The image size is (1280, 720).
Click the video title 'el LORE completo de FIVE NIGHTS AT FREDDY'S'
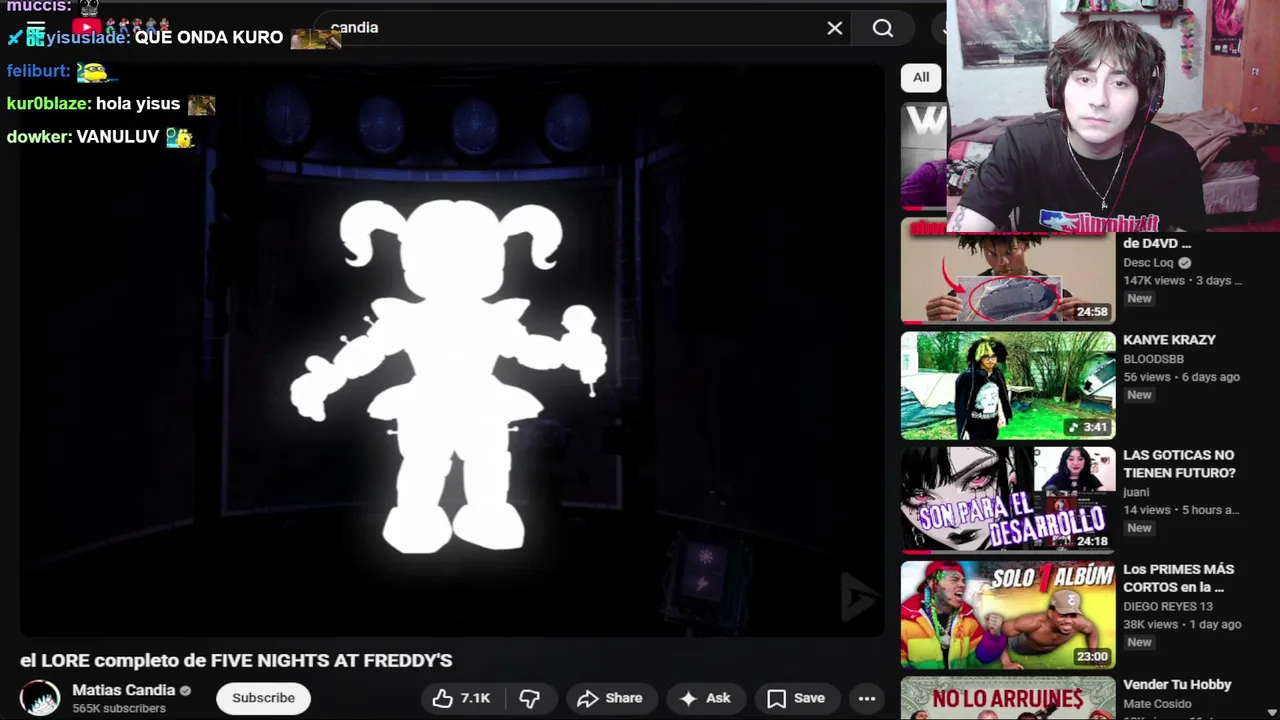pyautogui.click(x=236, y=660)
